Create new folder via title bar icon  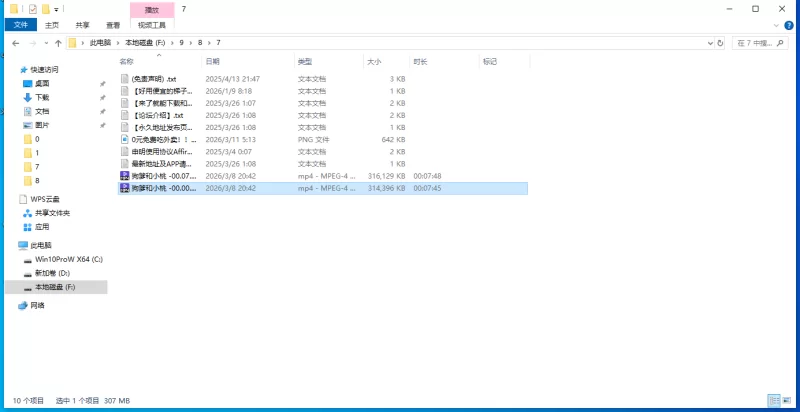[46, 9]
